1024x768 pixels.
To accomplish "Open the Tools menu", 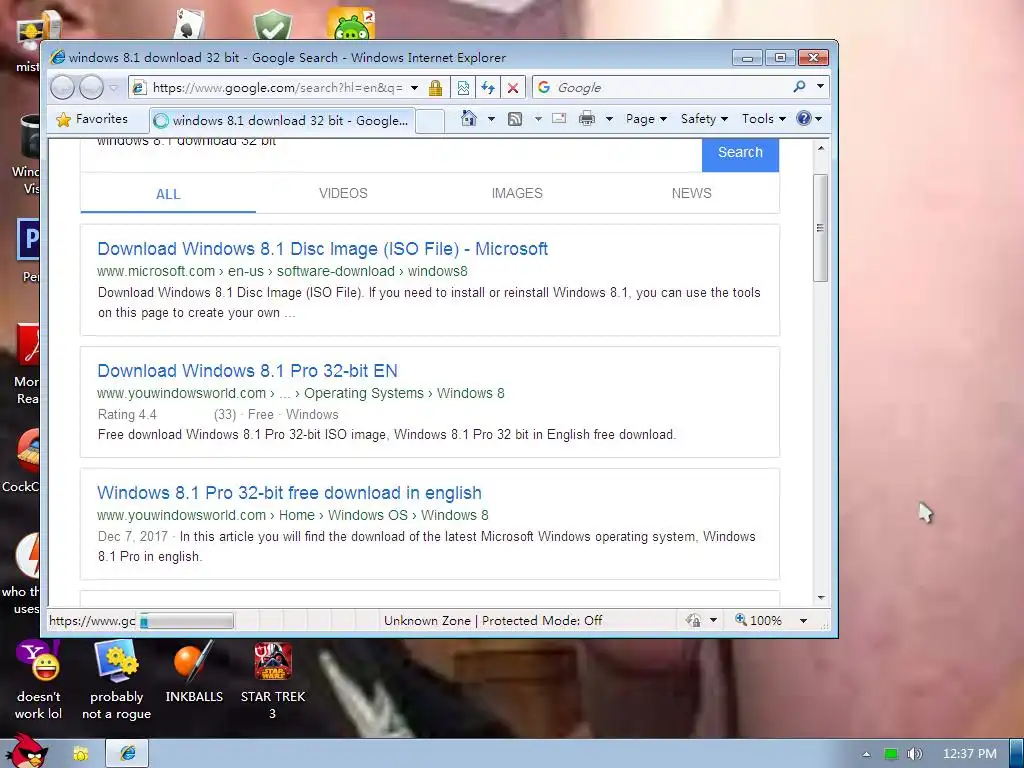I will 763,119.
